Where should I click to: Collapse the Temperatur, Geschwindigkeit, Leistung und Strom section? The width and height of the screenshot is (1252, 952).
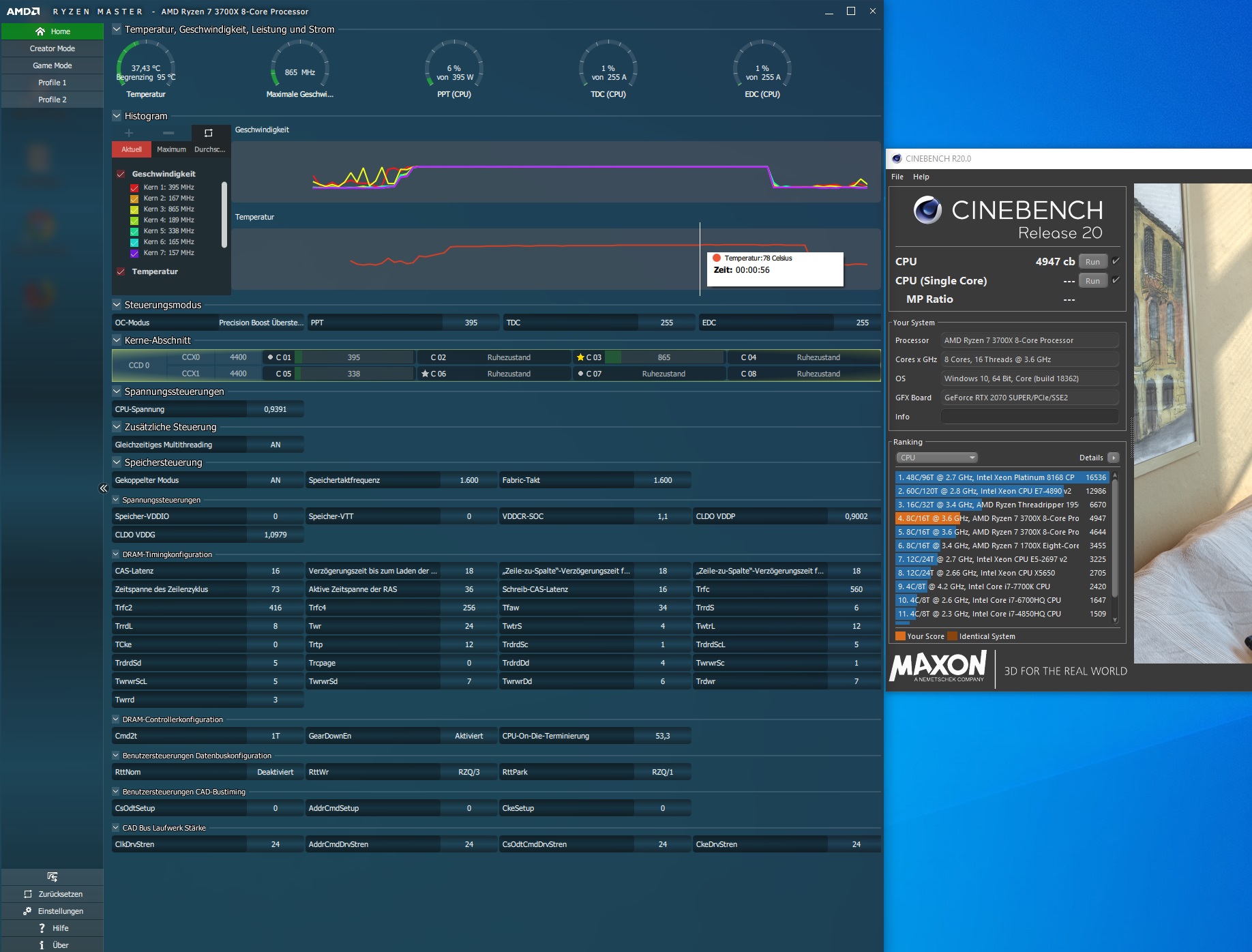coord(117,29)
